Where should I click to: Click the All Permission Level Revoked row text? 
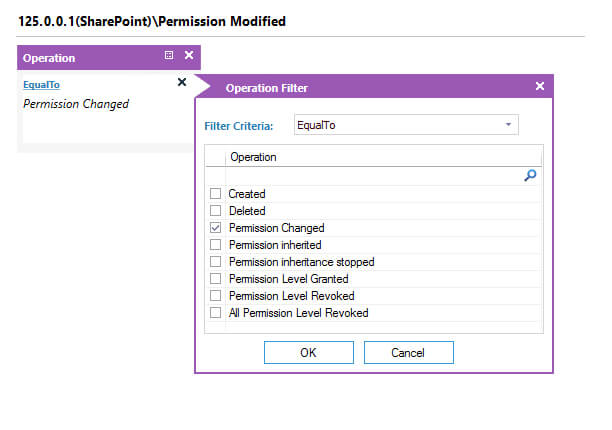pyautogui.click(x=299, y=313)
